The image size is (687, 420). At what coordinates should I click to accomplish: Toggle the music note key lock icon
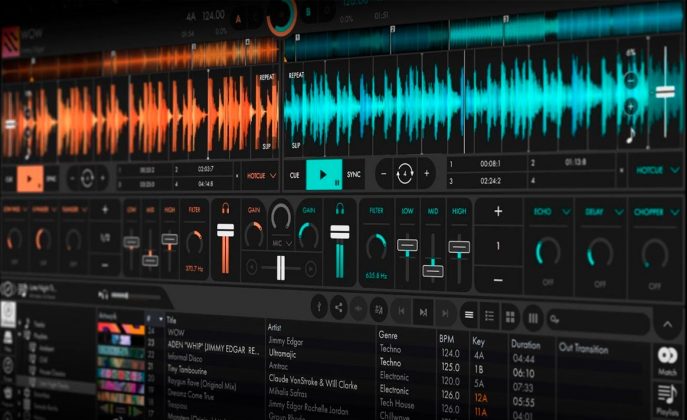pyautogui.click(x=630, y=135)
